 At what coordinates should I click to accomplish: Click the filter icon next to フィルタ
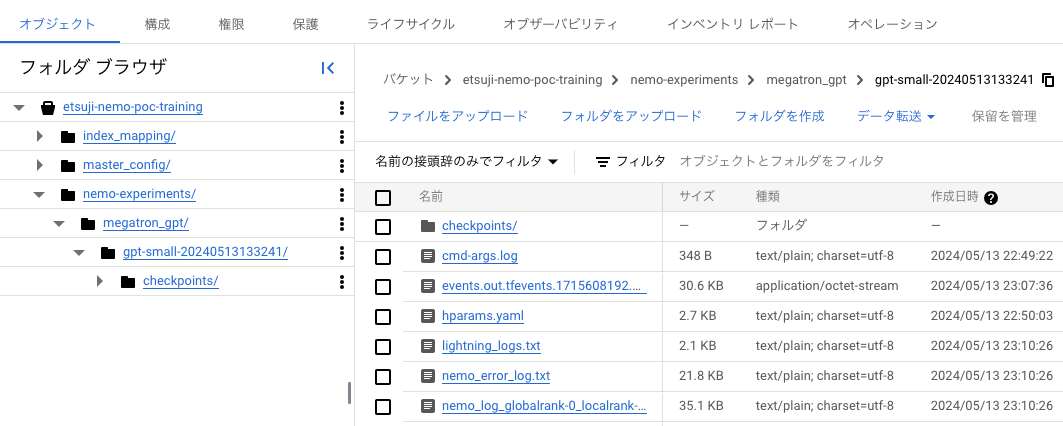(x=602, y=161)
